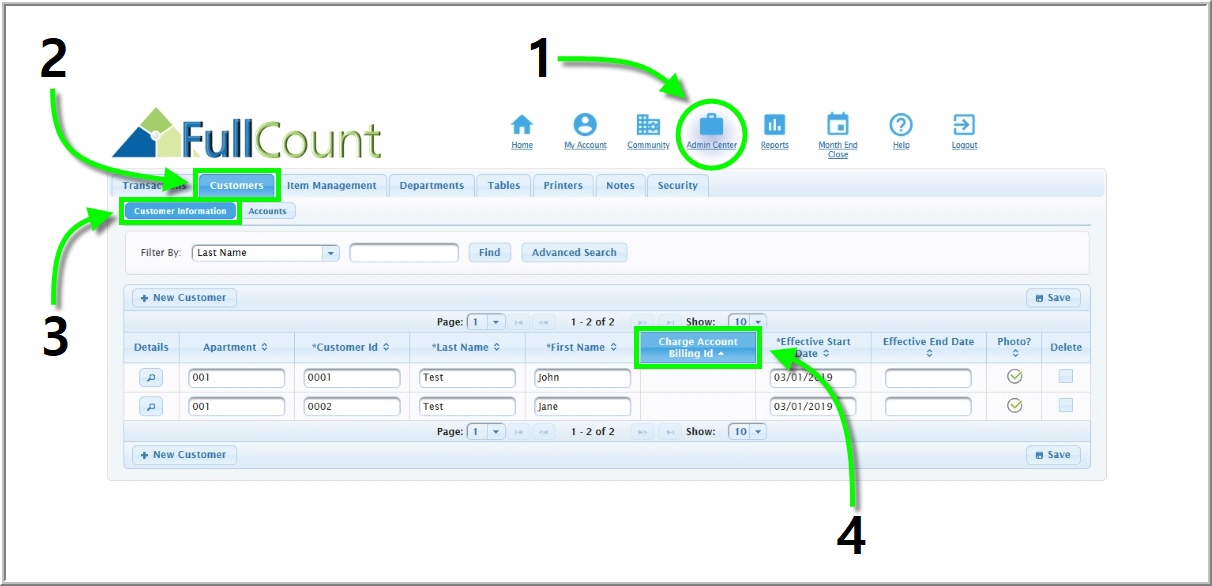The image size is (1212, 586).
Task: Click the filter search text field
Action: point(404,253)
